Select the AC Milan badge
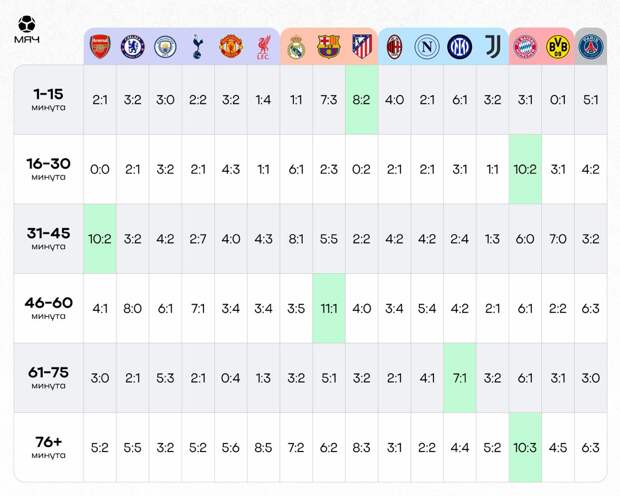The width and height of the screenshot is (620, 496). tap(395, 46)
